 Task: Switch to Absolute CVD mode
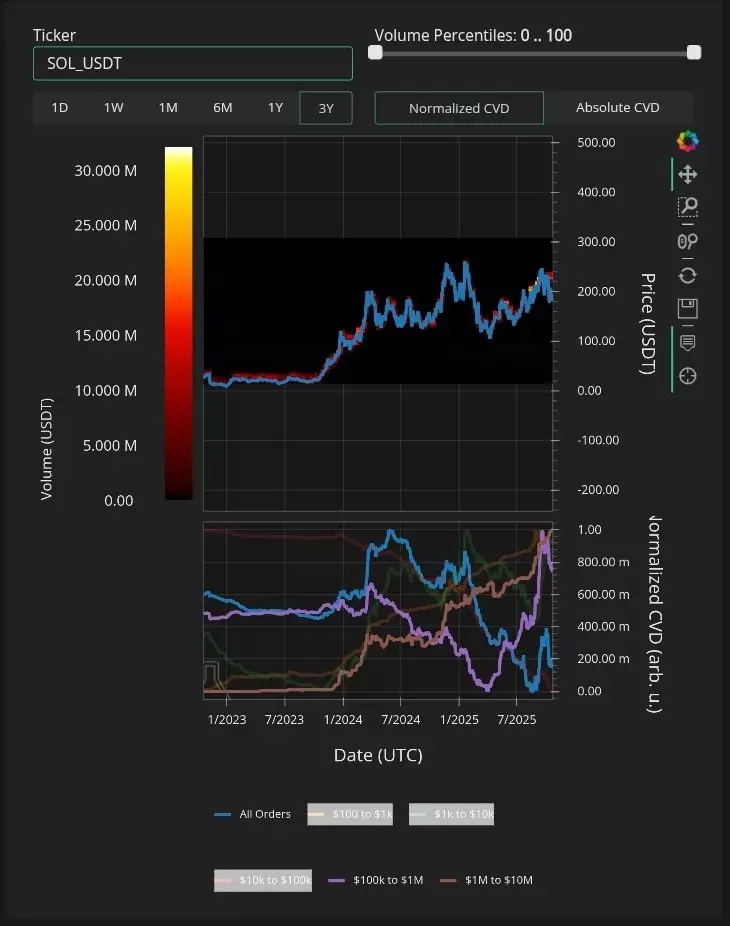pos(617,108)
